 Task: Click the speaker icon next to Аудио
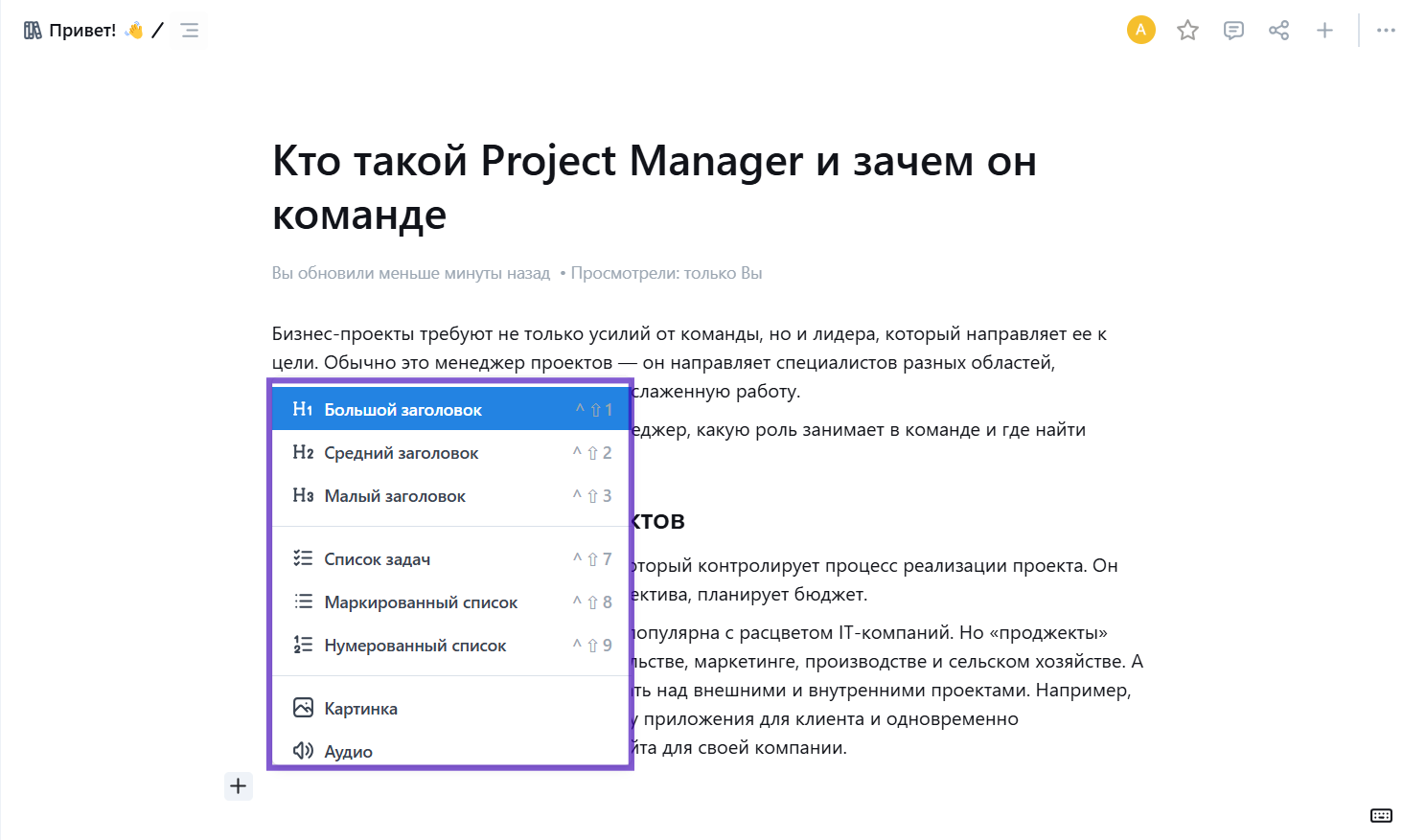[x=303, y=751]
